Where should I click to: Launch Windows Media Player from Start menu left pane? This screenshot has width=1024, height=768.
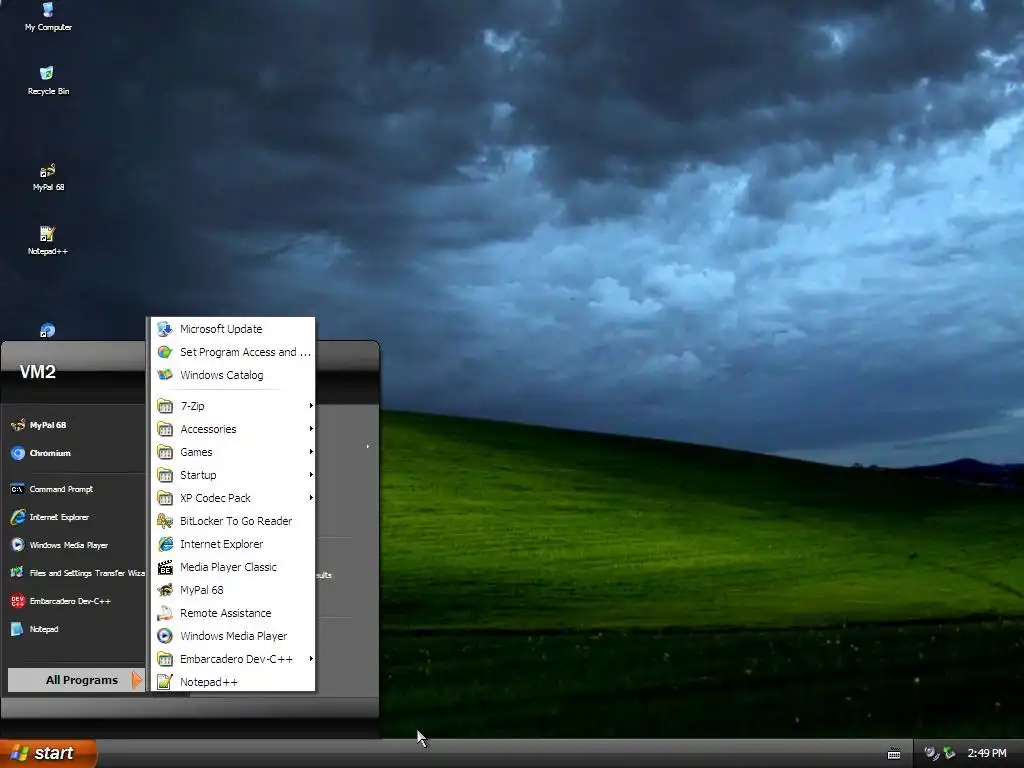pos(75,545)
